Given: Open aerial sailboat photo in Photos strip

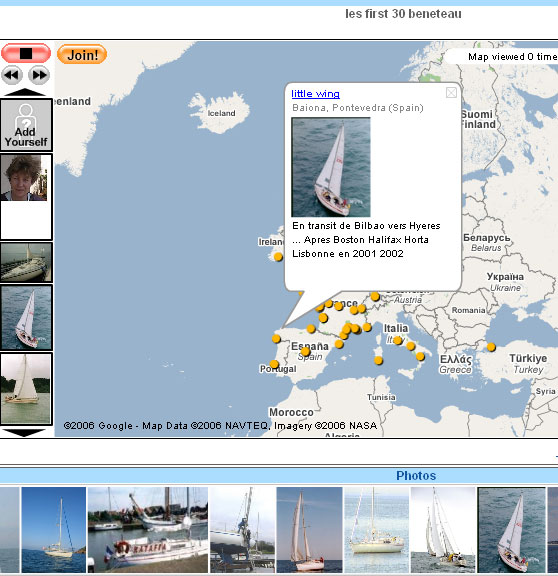Looking at the screenshot, I should coord(511,530).
